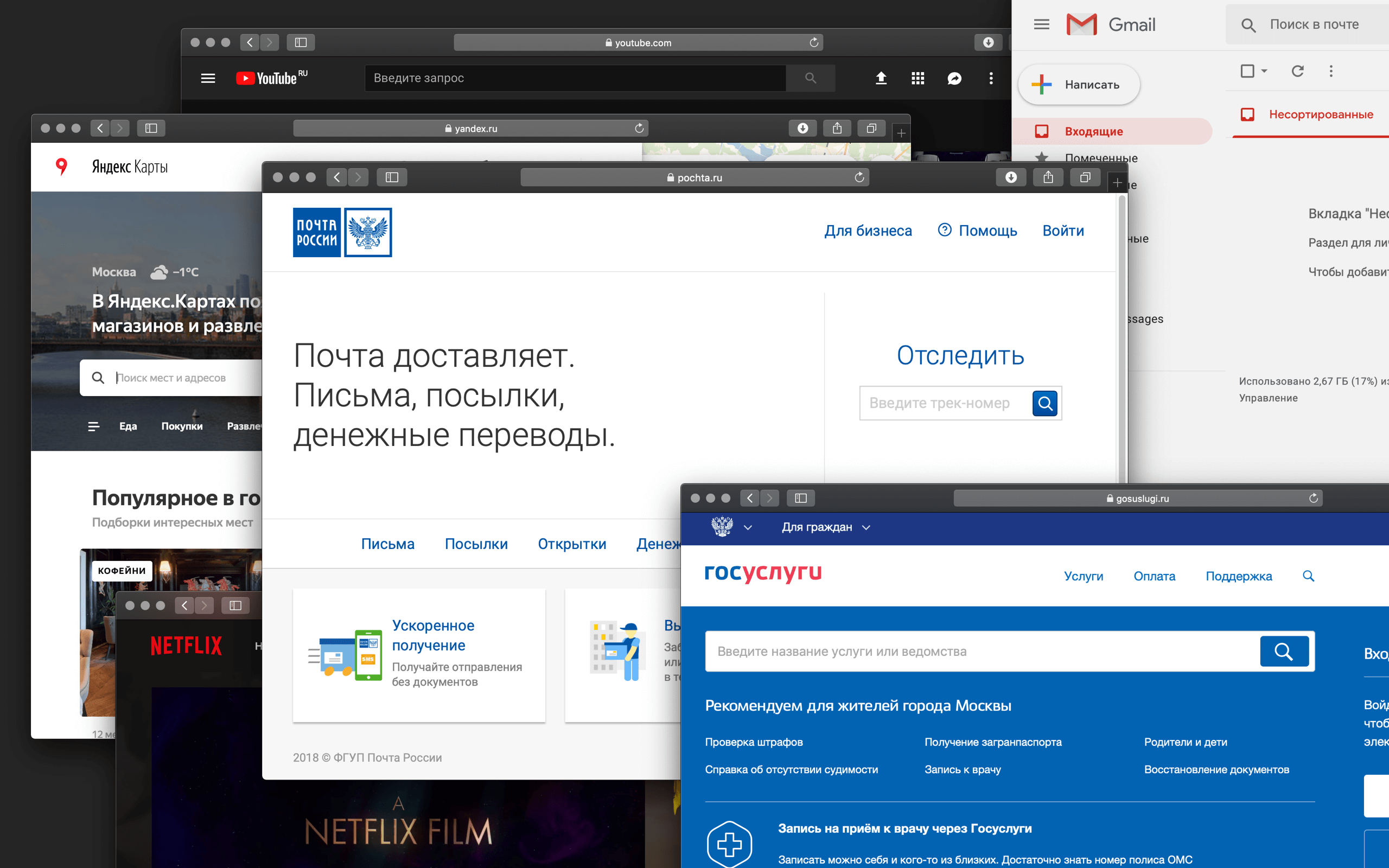Expand dropdown next to Gosuslugi emblem

[x=747, y=527]
